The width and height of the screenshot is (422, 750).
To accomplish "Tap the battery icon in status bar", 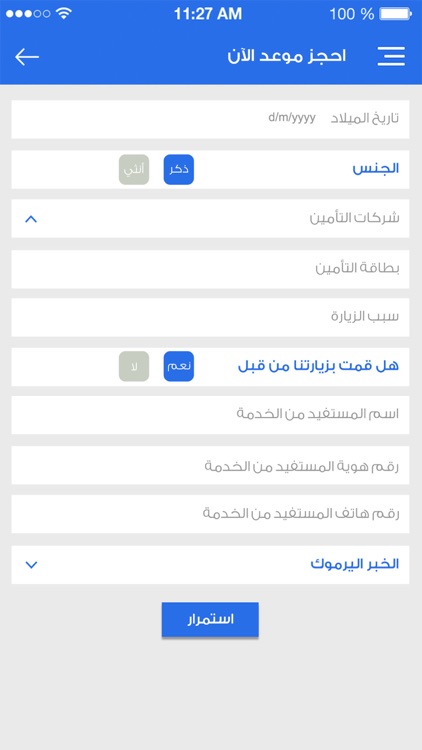I will [395, 14].
